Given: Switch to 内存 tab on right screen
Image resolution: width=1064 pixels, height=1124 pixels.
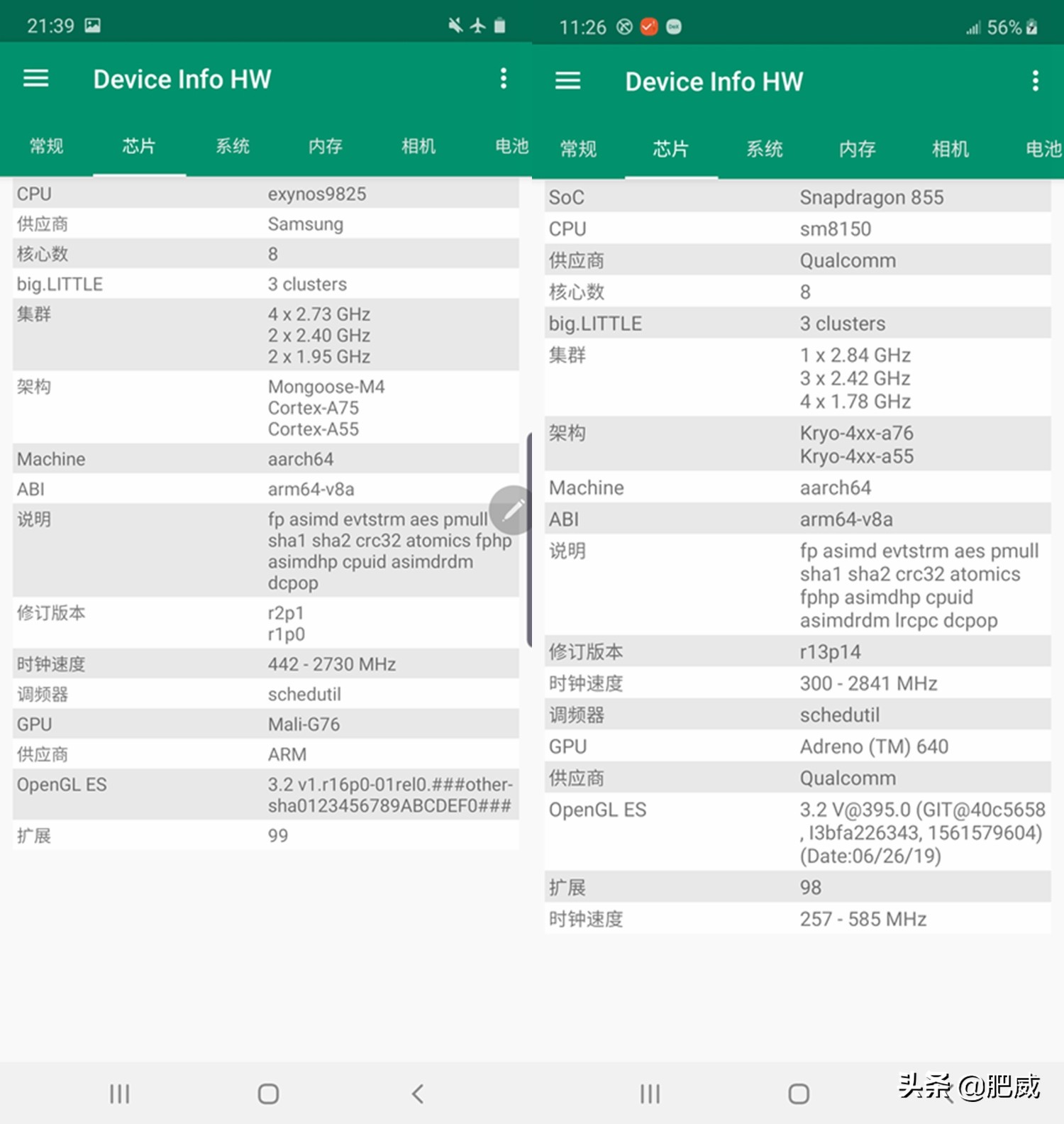Looking at the screenshot, I should coord(858,149).
